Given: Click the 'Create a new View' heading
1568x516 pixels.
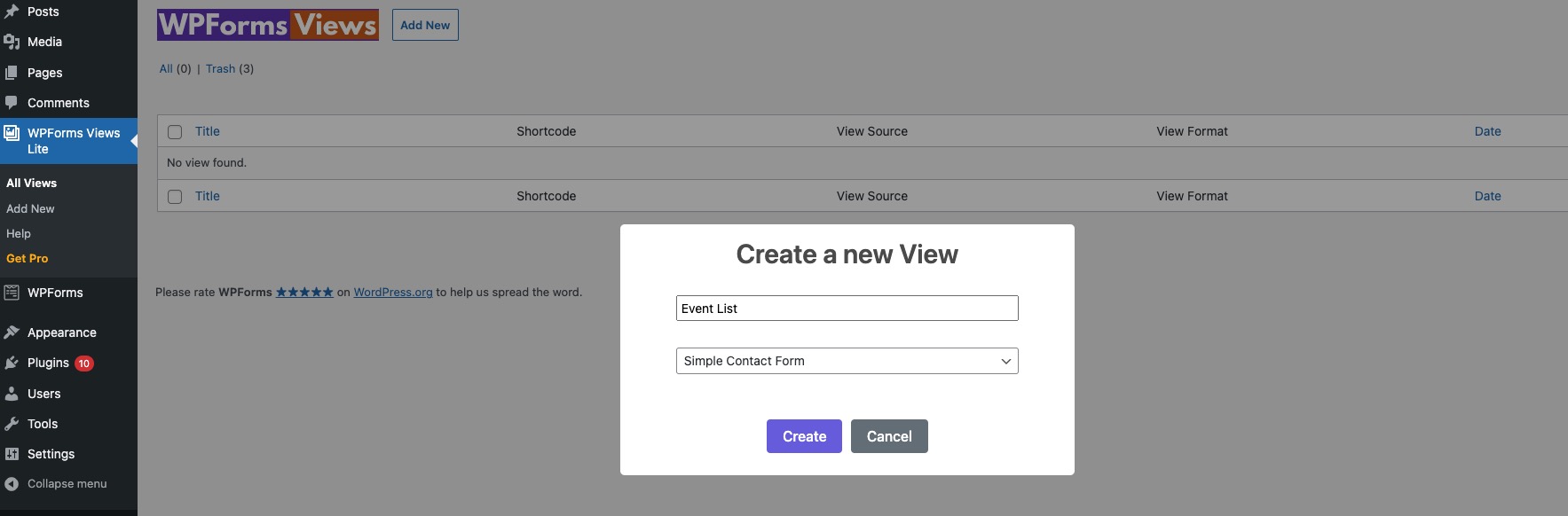Looking at the screenshot, I should point(847,254).
